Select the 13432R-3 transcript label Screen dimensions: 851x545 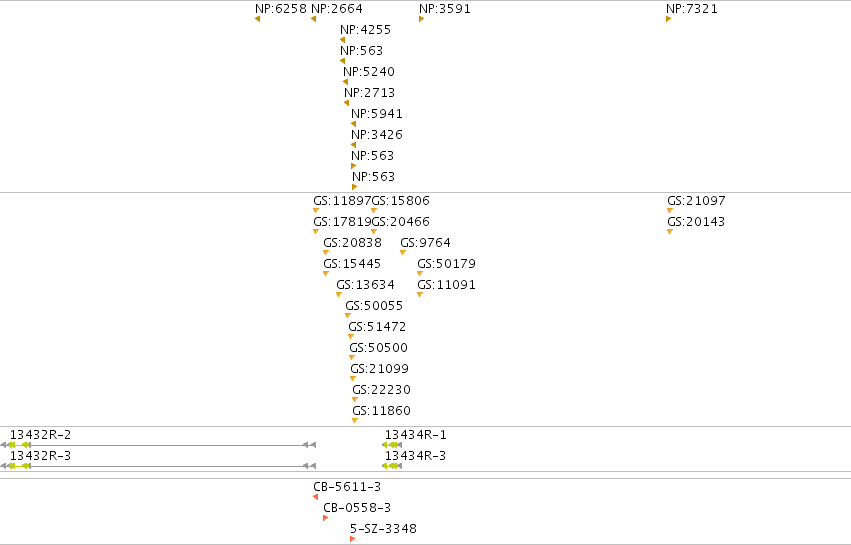click(x=41, y=456)
